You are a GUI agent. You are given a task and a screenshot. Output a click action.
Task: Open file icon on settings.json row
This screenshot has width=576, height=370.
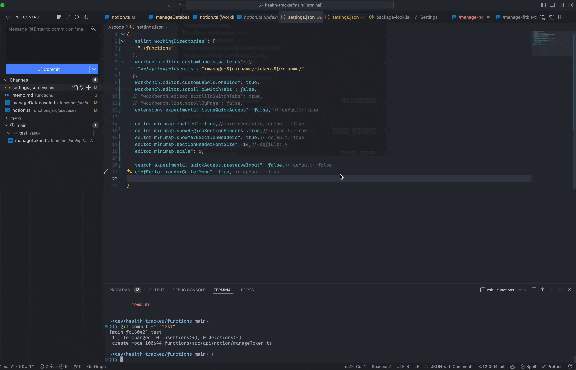point(75,87)
